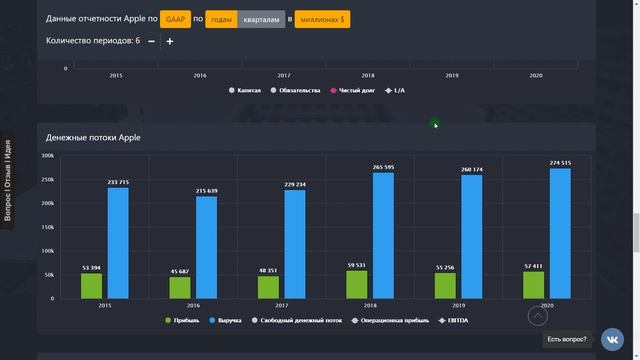Click the GAAP reporting standard button
This screenshot has height=360, width=640.
(x=175, y=19)
